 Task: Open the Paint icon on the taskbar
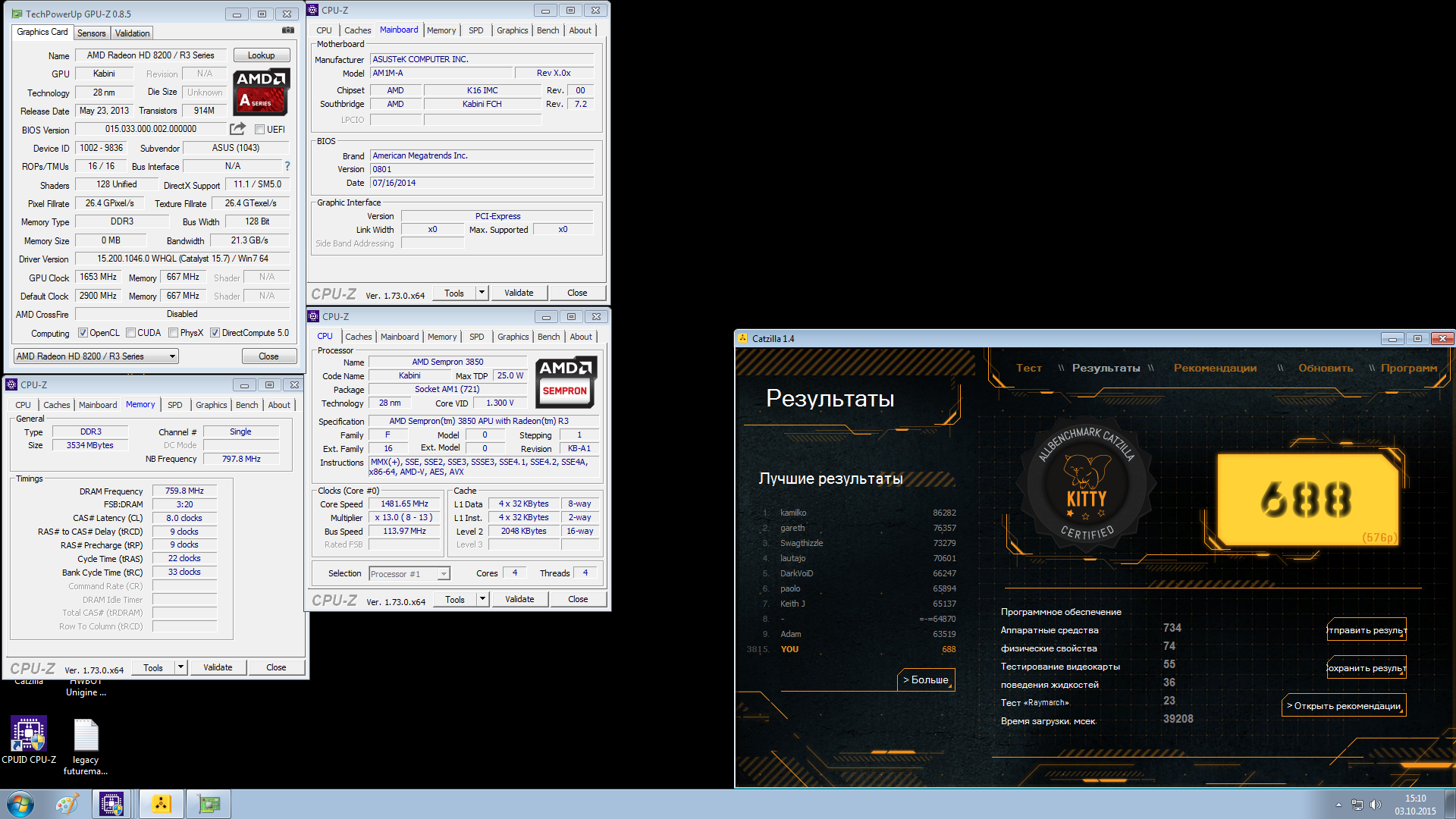[67, 804]
